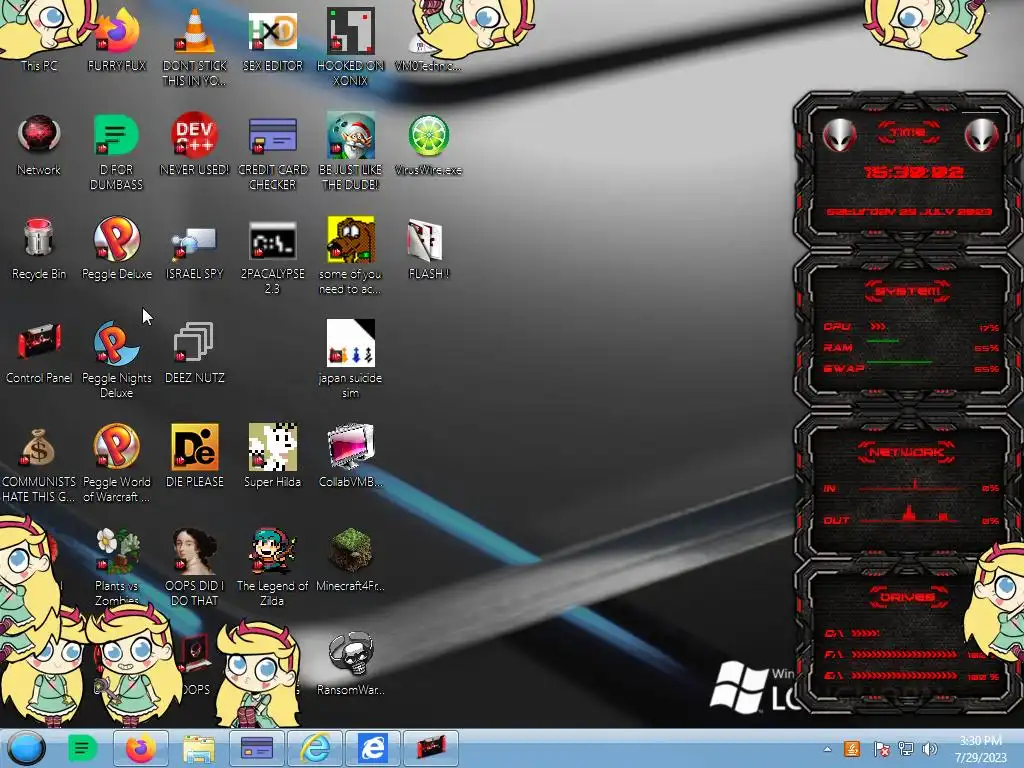Open the ISRAEL SPY shortcut
The width and height of the screenshot is (1024, 768).
click(x=195, y=251)
